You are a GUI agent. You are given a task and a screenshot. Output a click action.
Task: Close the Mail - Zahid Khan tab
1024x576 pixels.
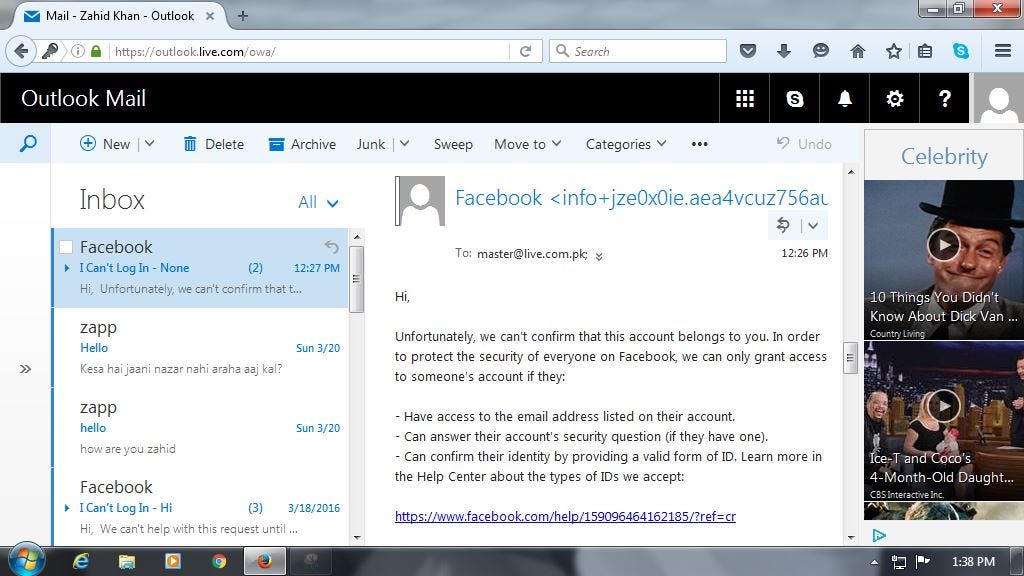pyautogui.click(x=210, y=16)
